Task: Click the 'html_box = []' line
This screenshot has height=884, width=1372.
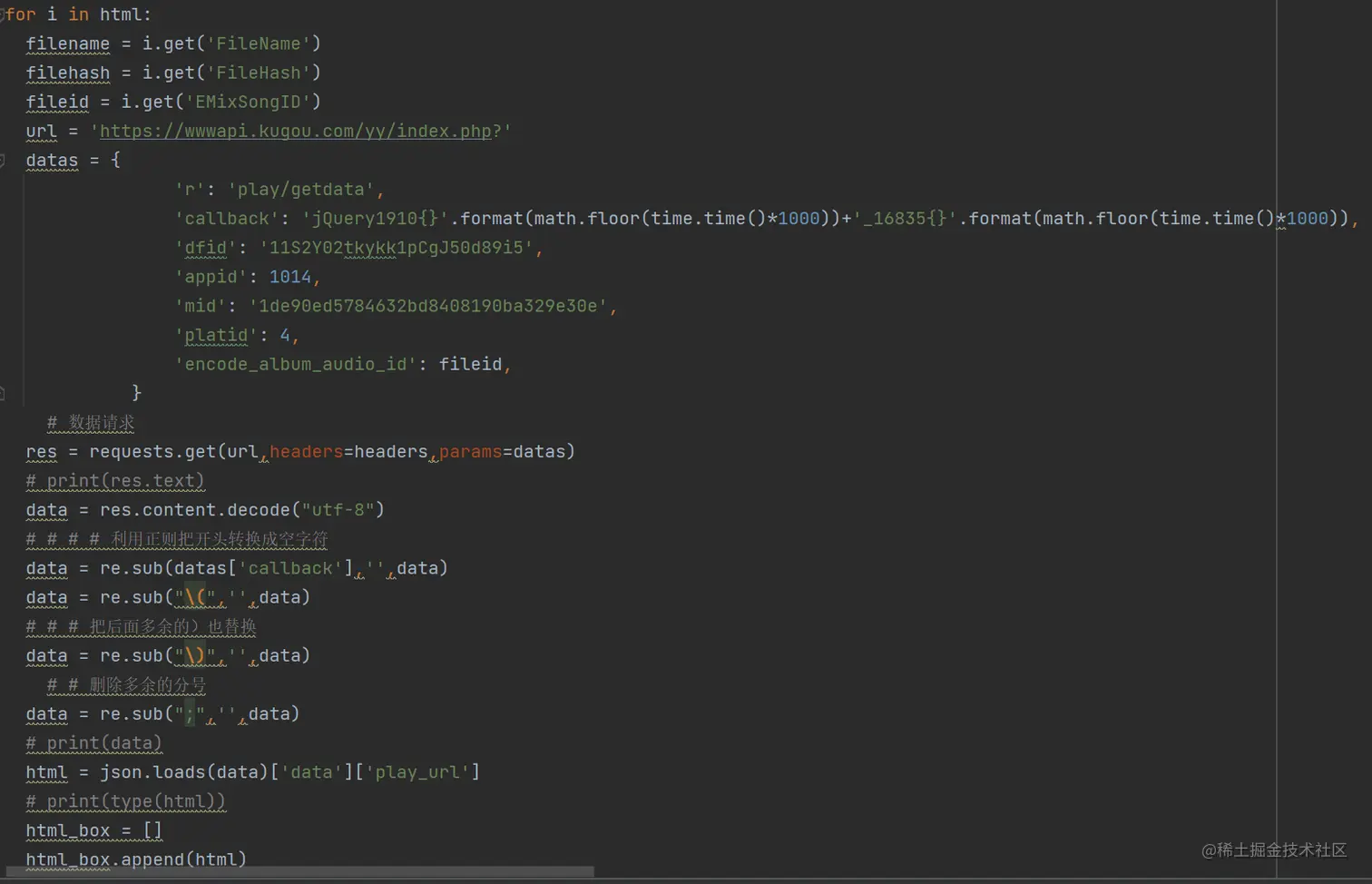Action: (93, 830)
